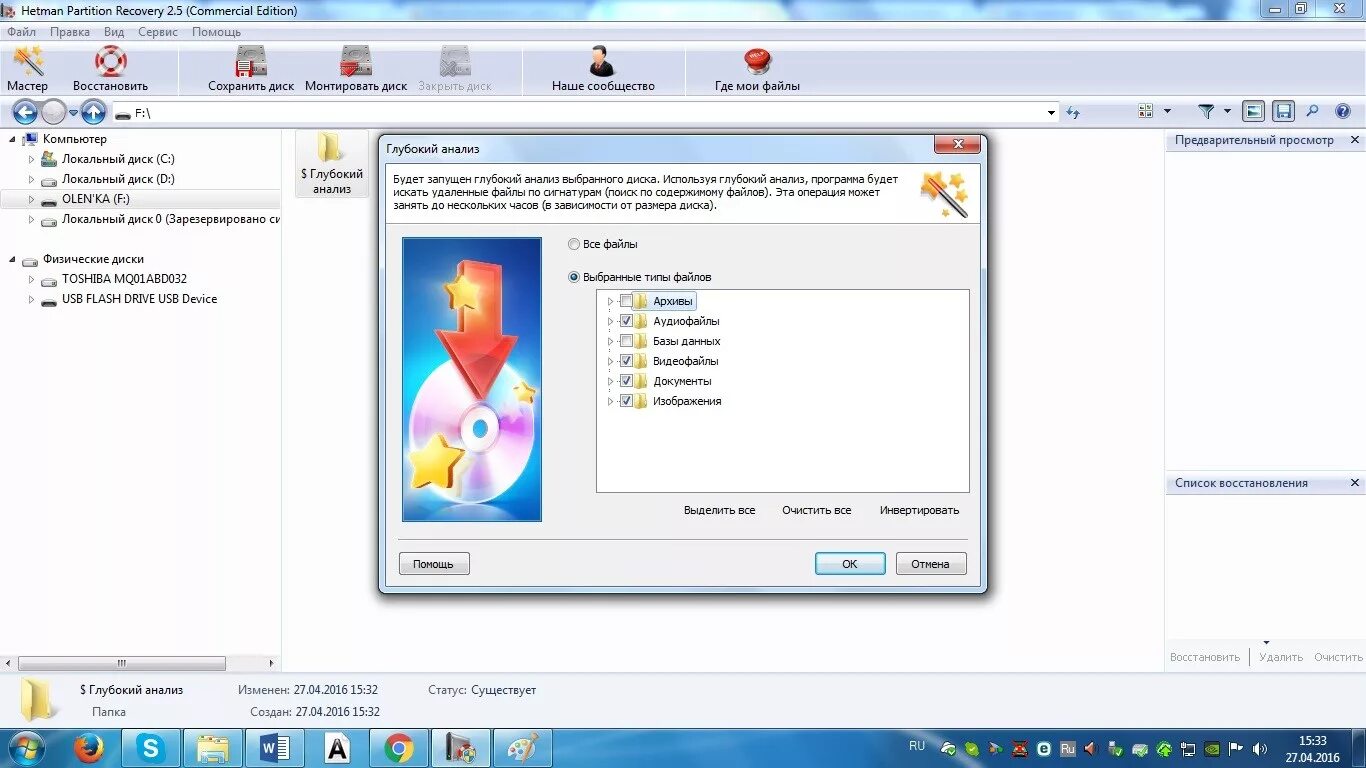Open help via blue question mark icon
The height and width of the screenshot is (768, 1366).
coord(1343,112)
